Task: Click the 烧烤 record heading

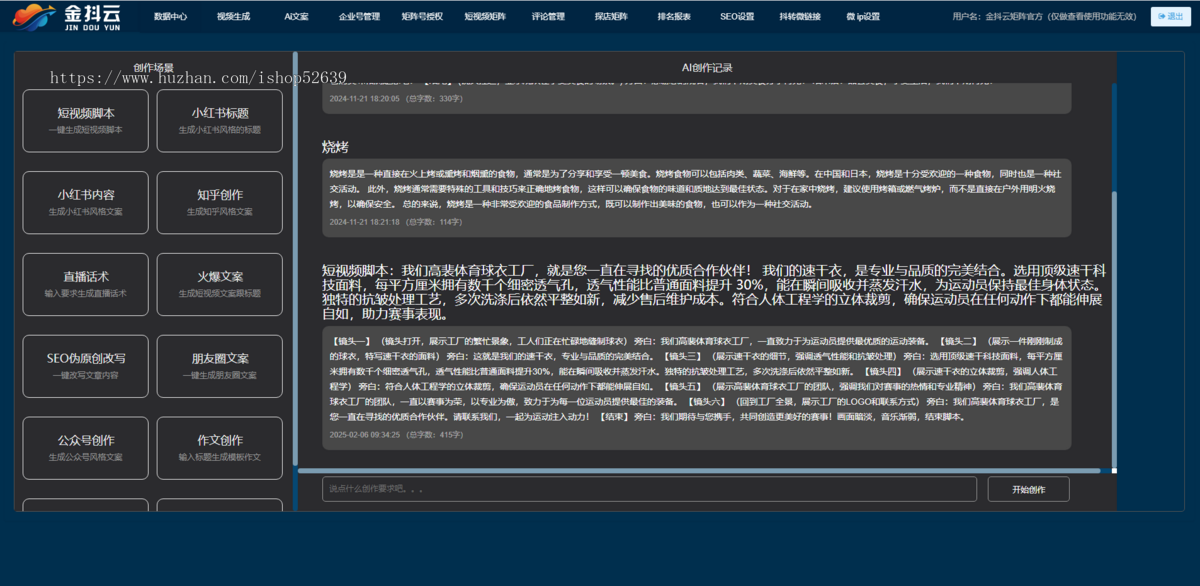Action: tap(335, 147)
